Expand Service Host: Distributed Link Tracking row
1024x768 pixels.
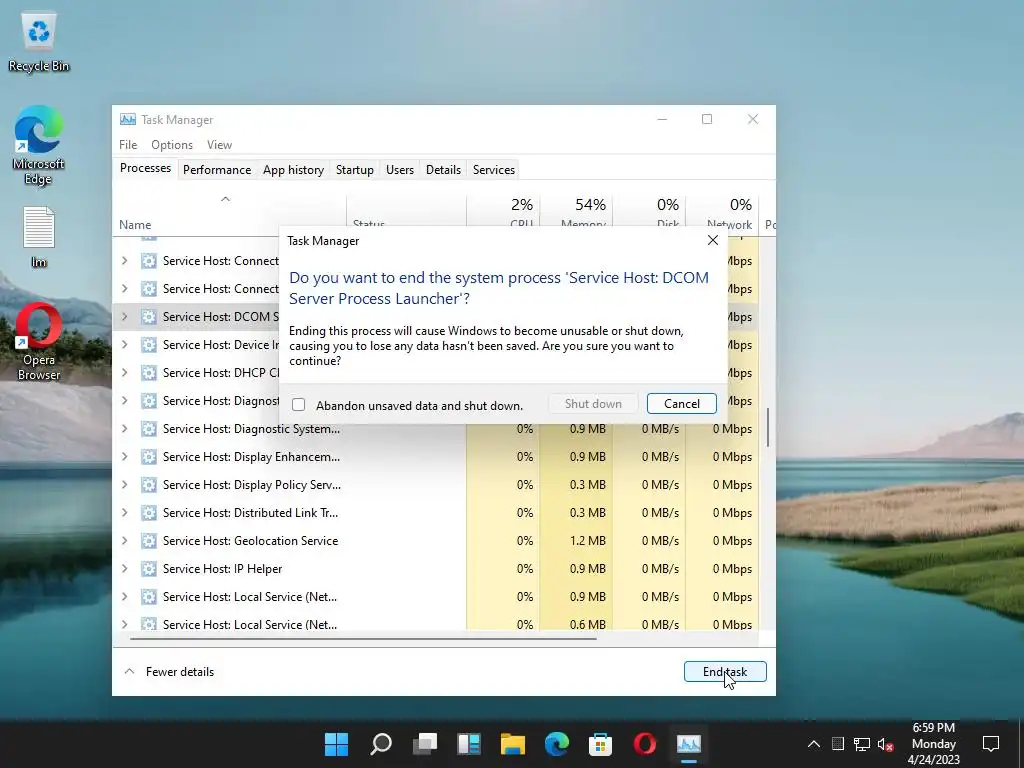pos(125,513)
